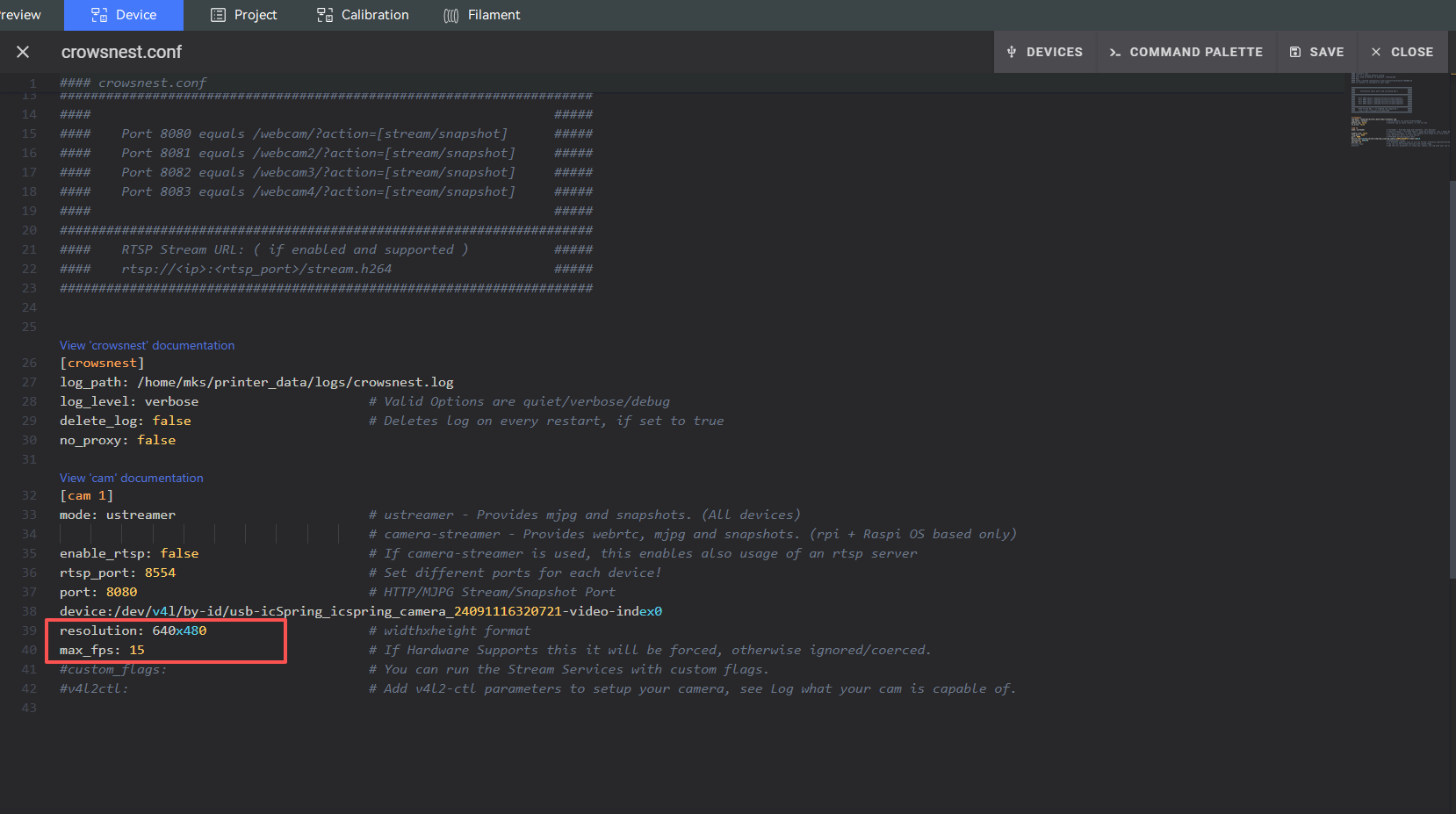Switch to the partially visible review tab
1456x814 pixels.
(x=20, y=15)
